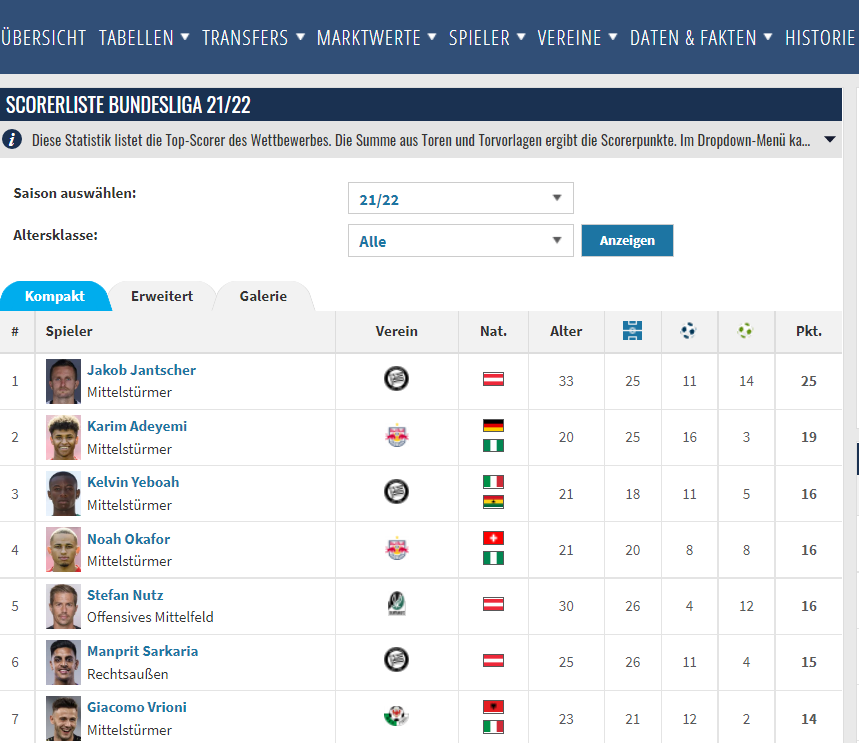Sort by the assists green ball icon

(x=745, y=331)
